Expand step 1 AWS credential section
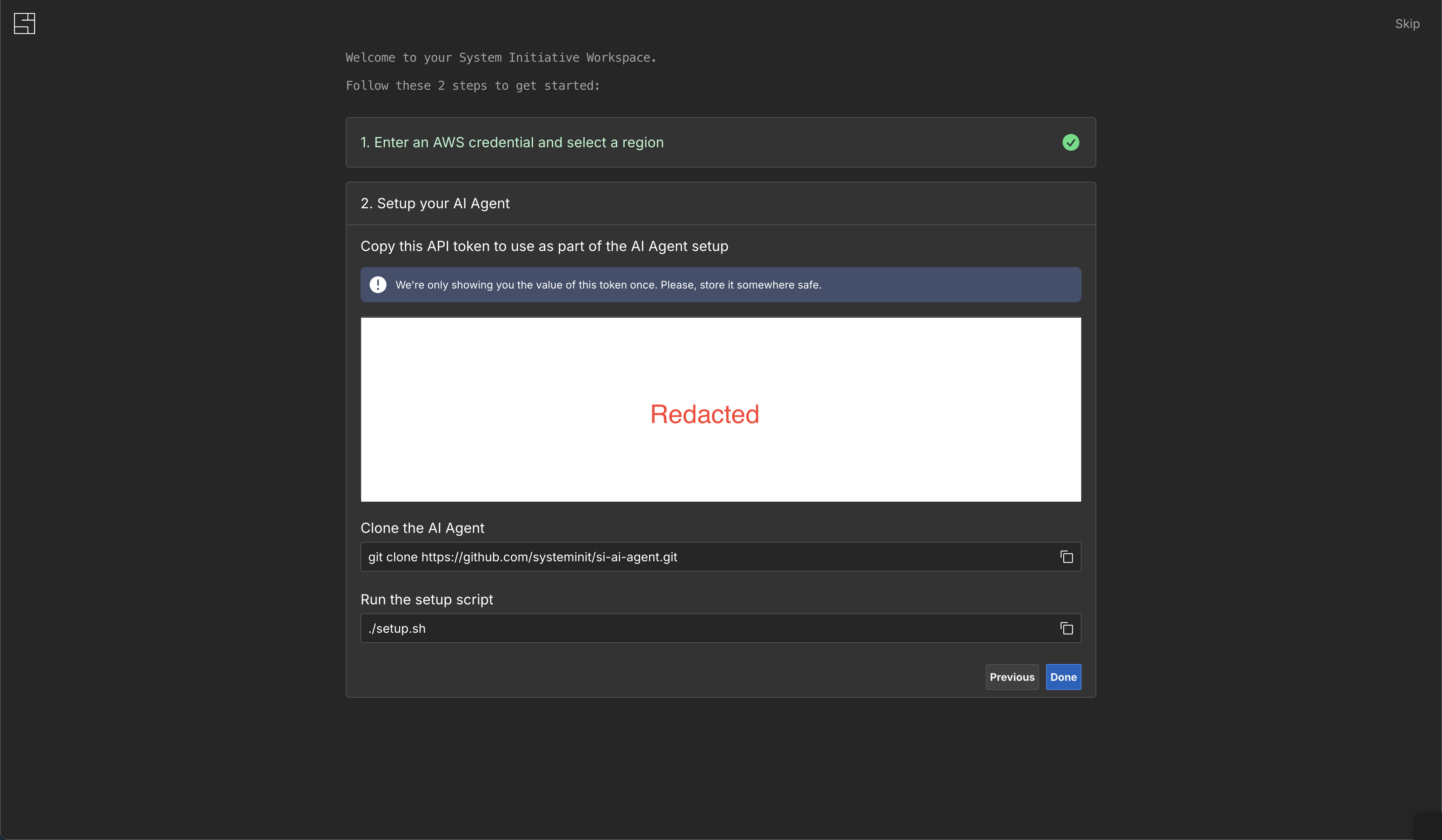The width and height of the screenshot is (1442, 840). click(x=720, y=142)
